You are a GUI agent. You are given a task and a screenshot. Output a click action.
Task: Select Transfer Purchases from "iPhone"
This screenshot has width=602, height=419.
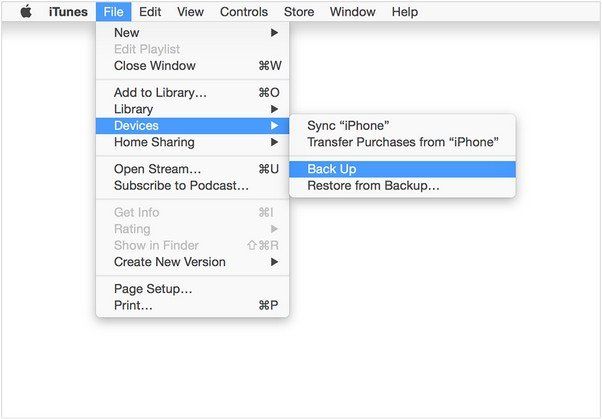(x=402, y=142)
